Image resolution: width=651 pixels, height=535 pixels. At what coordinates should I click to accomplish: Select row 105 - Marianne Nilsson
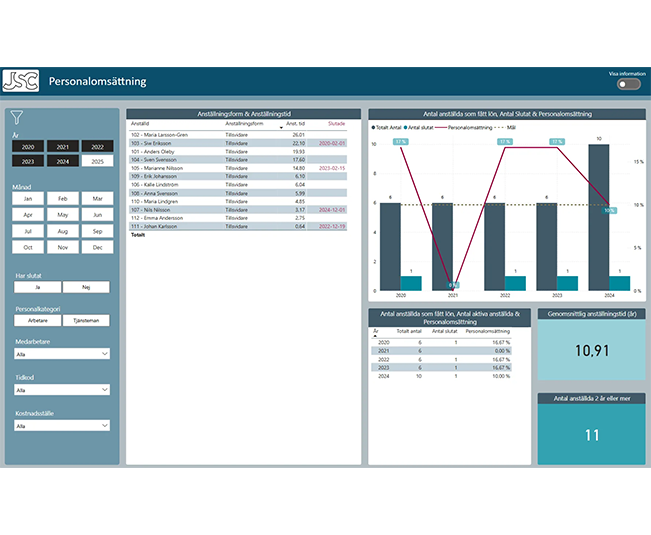[238, 168]
